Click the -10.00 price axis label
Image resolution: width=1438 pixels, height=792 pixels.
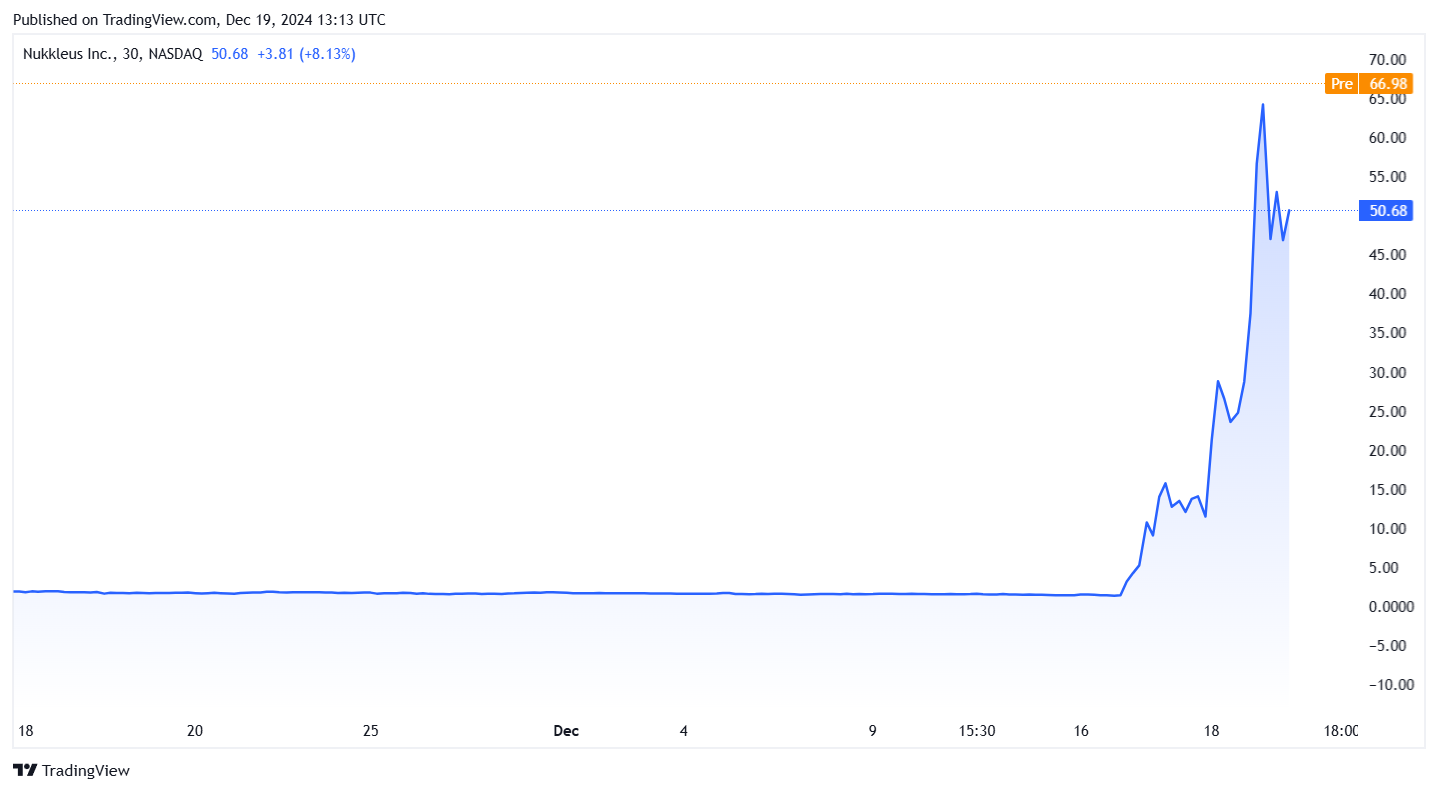point(1385,685)
